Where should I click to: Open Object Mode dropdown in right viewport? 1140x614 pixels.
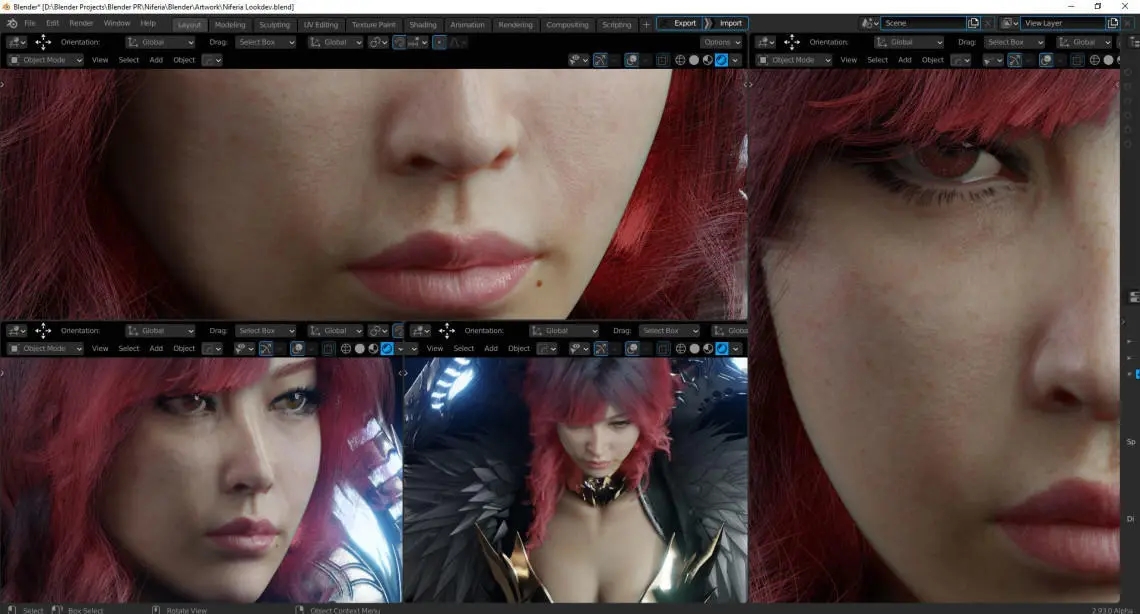point(793,60)
